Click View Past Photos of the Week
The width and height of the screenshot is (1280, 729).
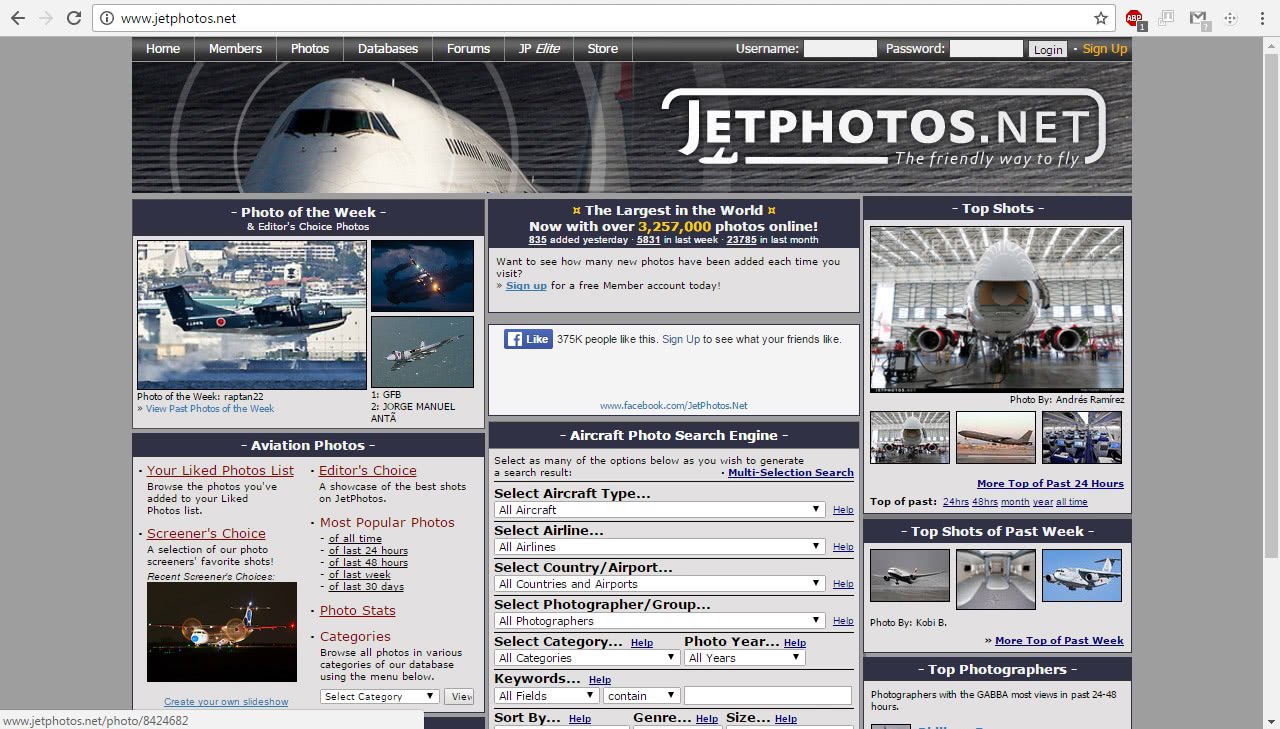click(x=210, y=409)
